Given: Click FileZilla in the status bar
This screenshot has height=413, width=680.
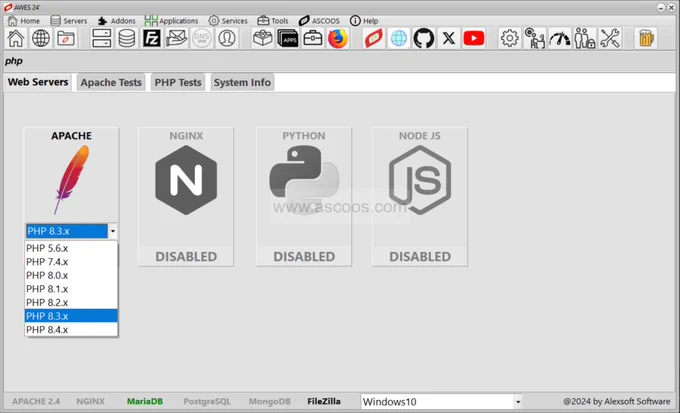Looking at the screenshot, I should point(324,402).
